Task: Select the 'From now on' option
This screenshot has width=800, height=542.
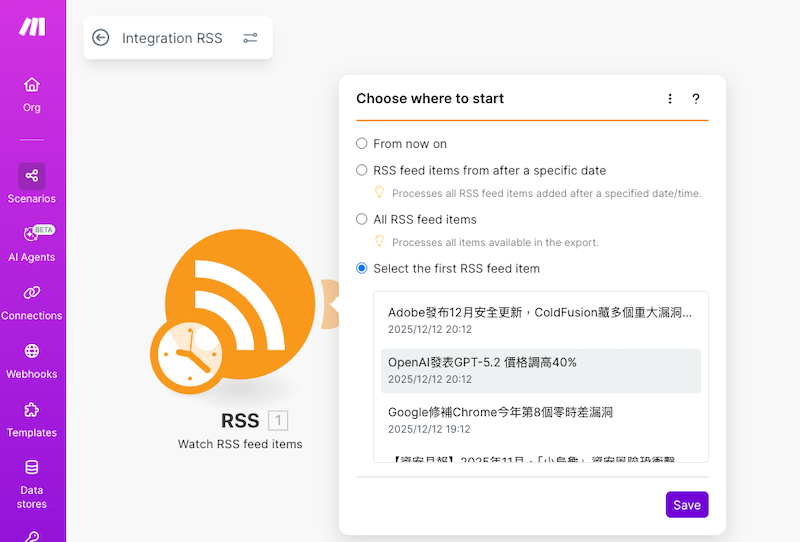Action: pyautogui.click(x=362, y=144)
